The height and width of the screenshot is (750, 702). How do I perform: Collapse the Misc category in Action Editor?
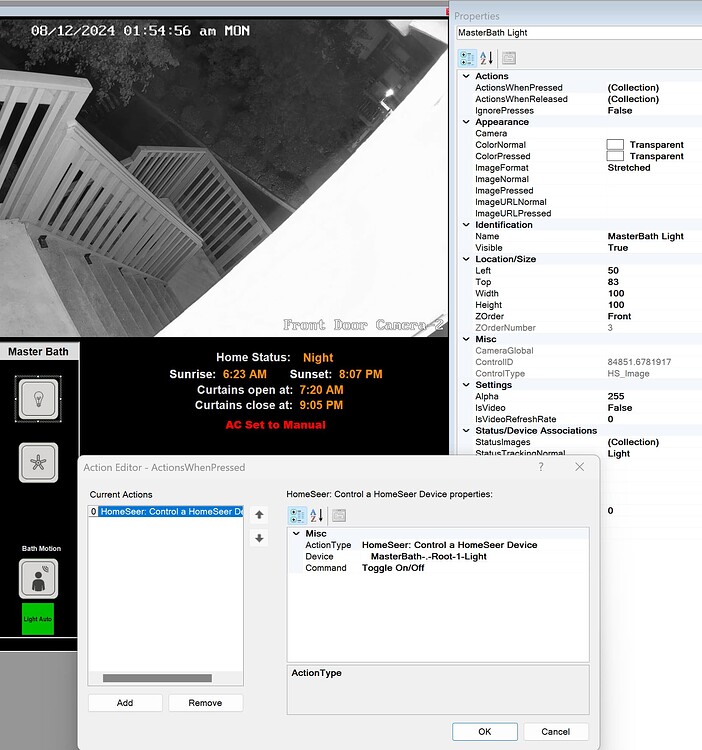click(x=296, y=533)
